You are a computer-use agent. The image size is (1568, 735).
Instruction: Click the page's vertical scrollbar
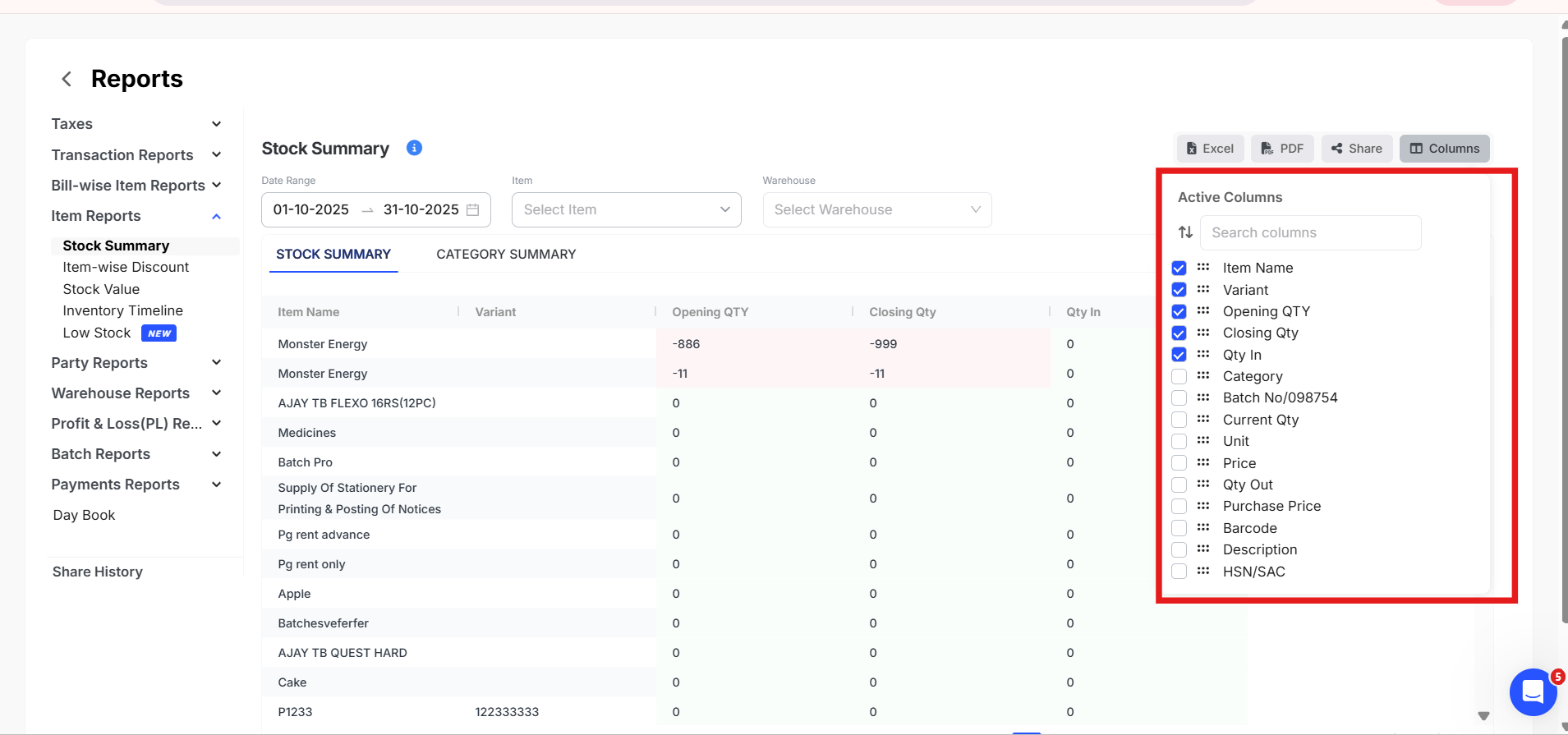pos(1564,328)
